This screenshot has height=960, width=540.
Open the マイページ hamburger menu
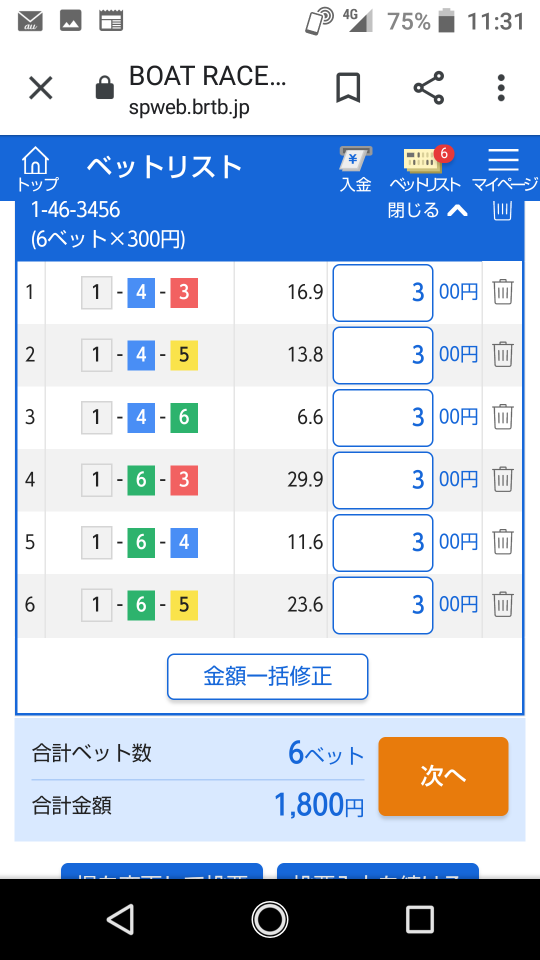(x=504, y=170)
